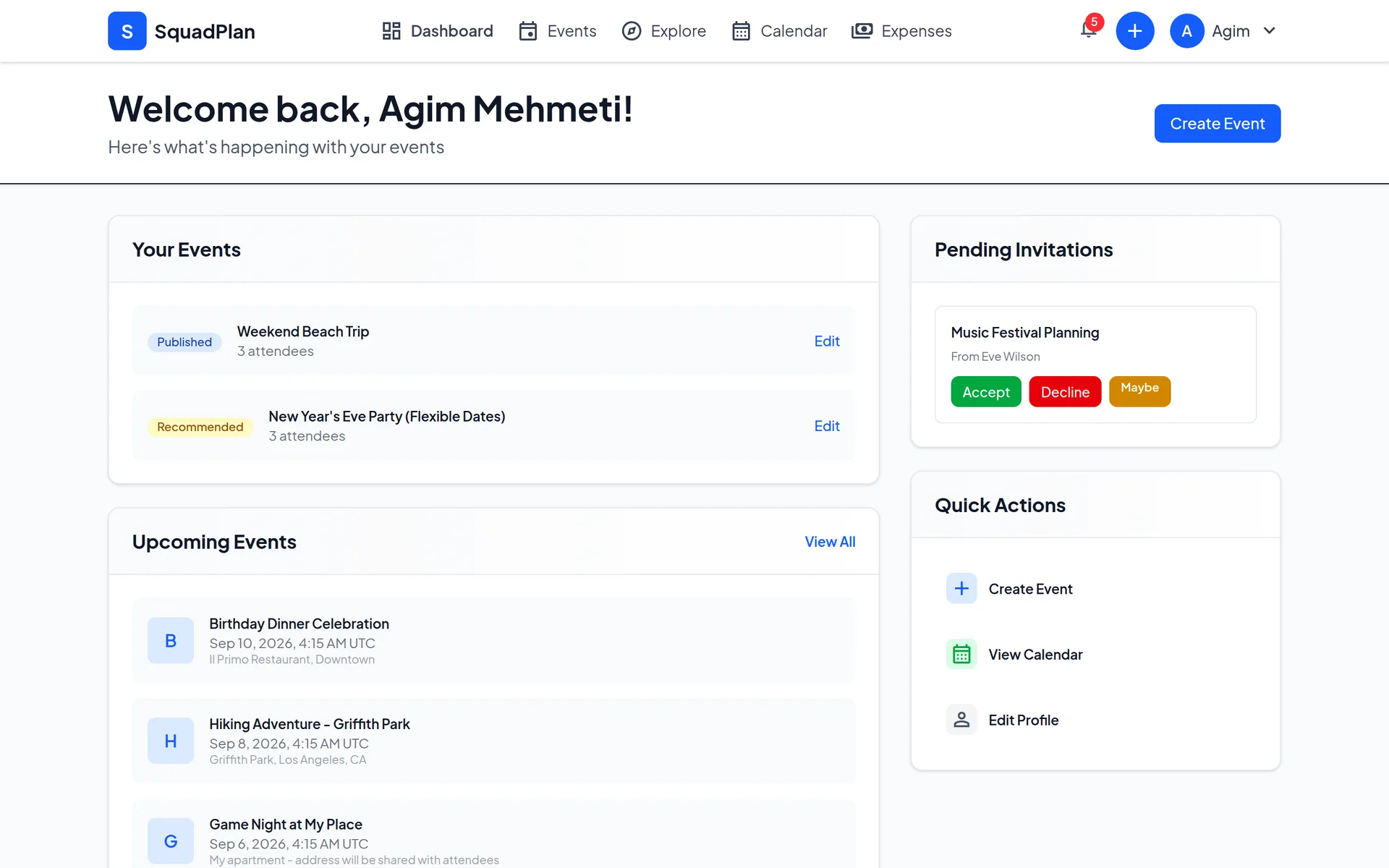Open the Calendar navigation item
Viewport: 1389px width, 868px height.
point(779,31)
